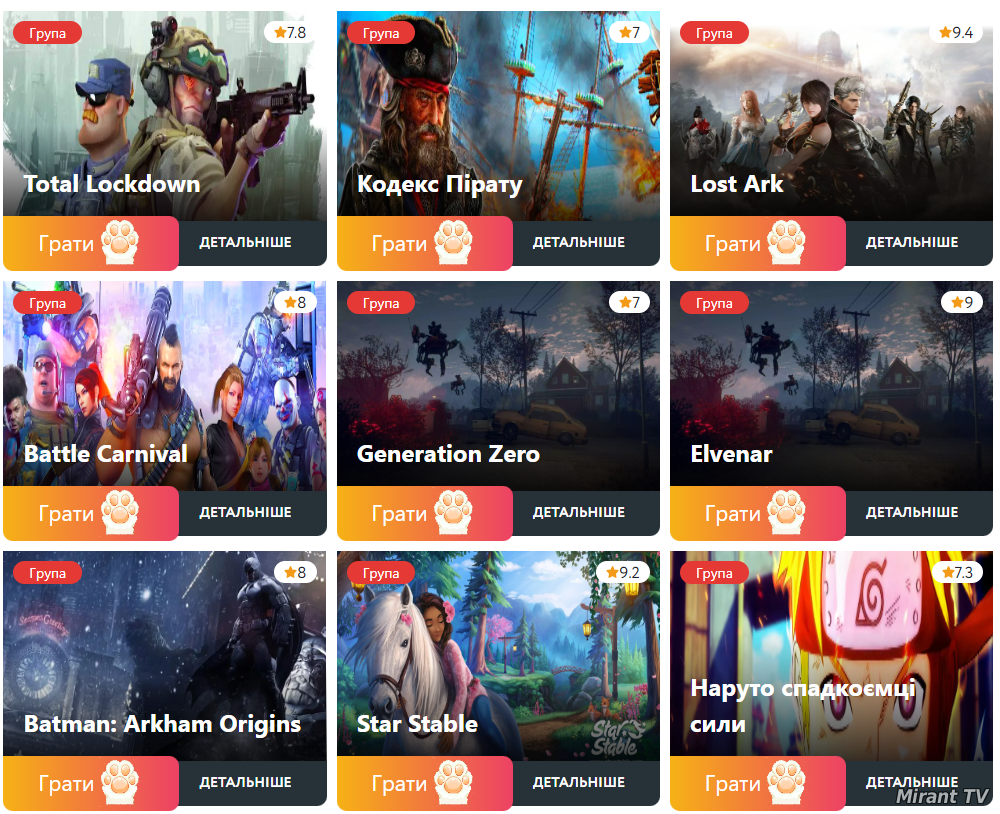Open the Batman: Arkham Origins cover image
The width and height of the screenshot is (1000, 814).
165,655
